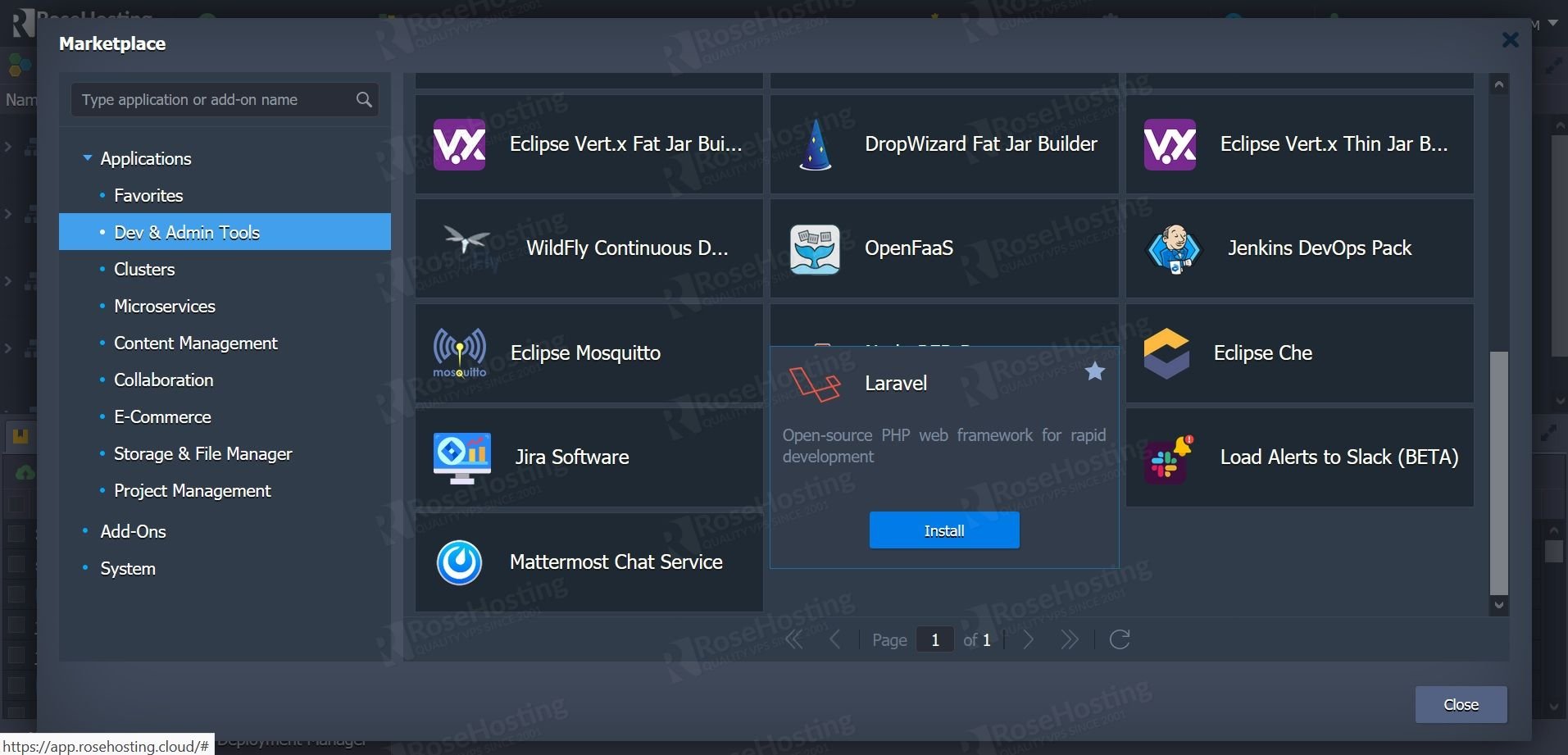Expand the System category

[127, 568]
